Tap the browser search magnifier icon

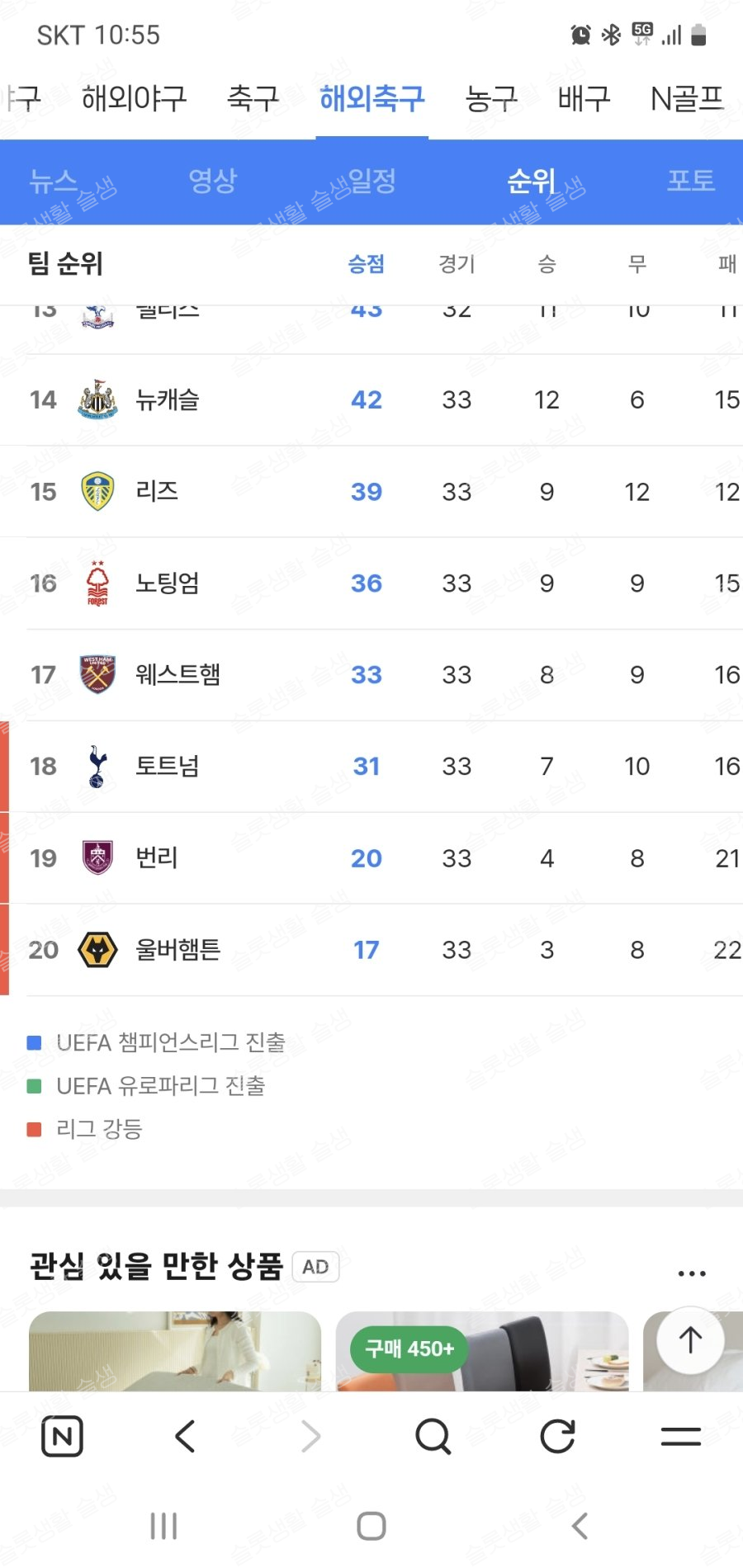pos(433,1437)
